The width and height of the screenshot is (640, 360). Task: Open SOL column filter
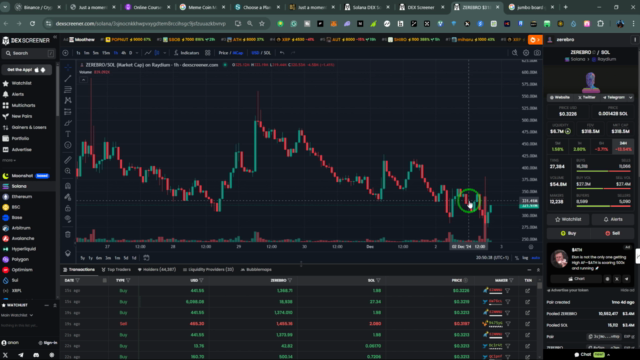coord(378,280)
